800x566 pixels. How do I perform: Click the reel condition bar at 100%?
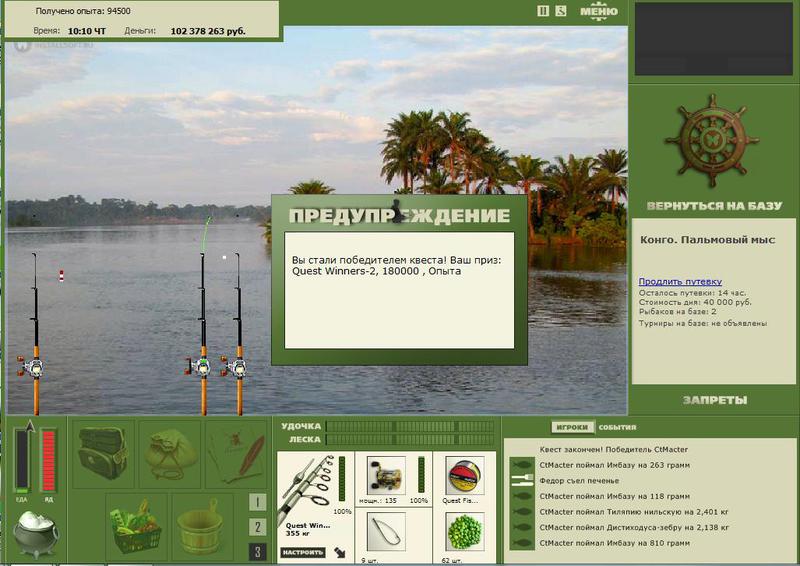[421, 475]
